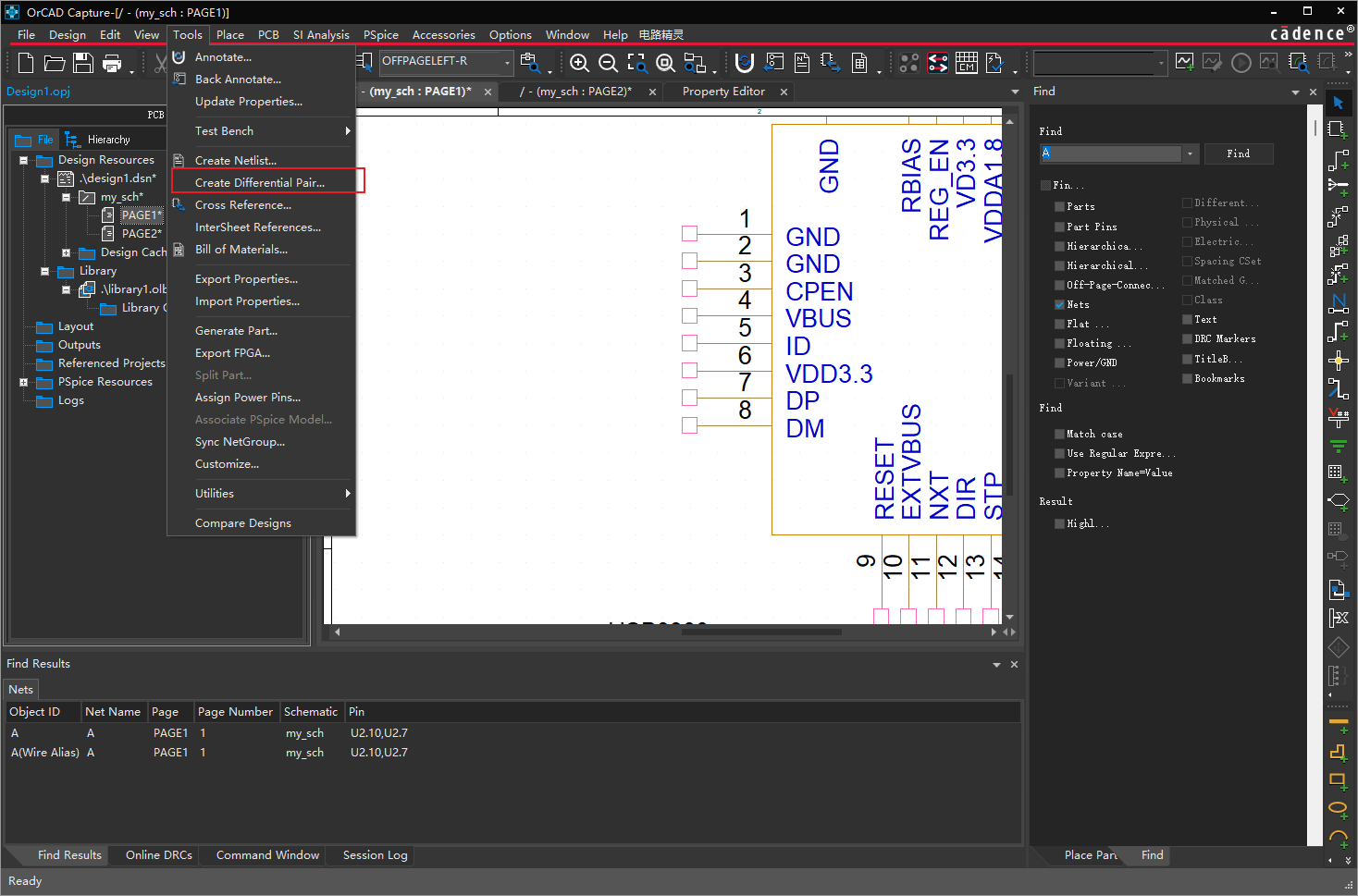Click the Place Power symbol icon
The width and height of the screenshot is (1358, 896).
point(1338,417)
